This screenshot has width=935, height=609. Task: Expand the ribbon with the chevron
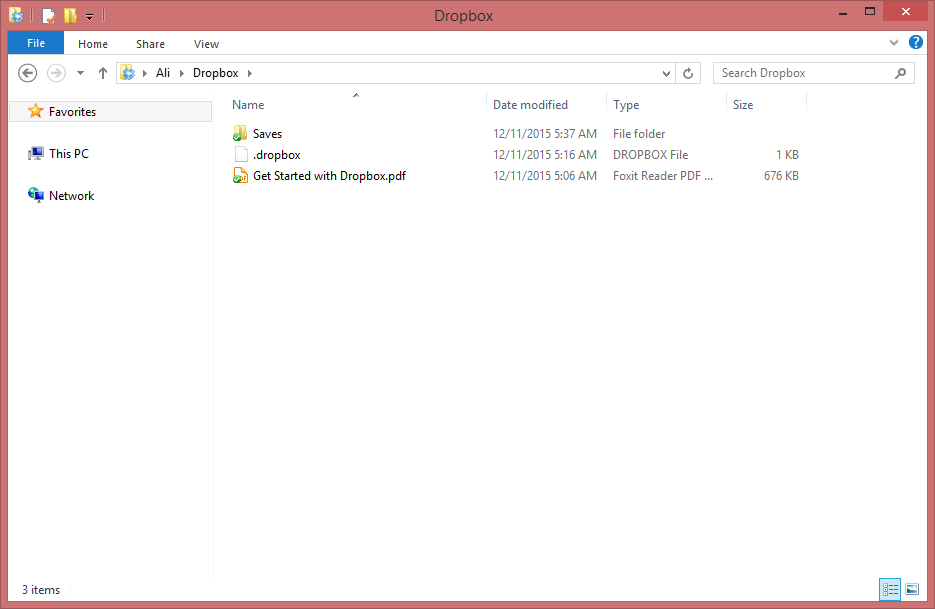click(894, 42)
